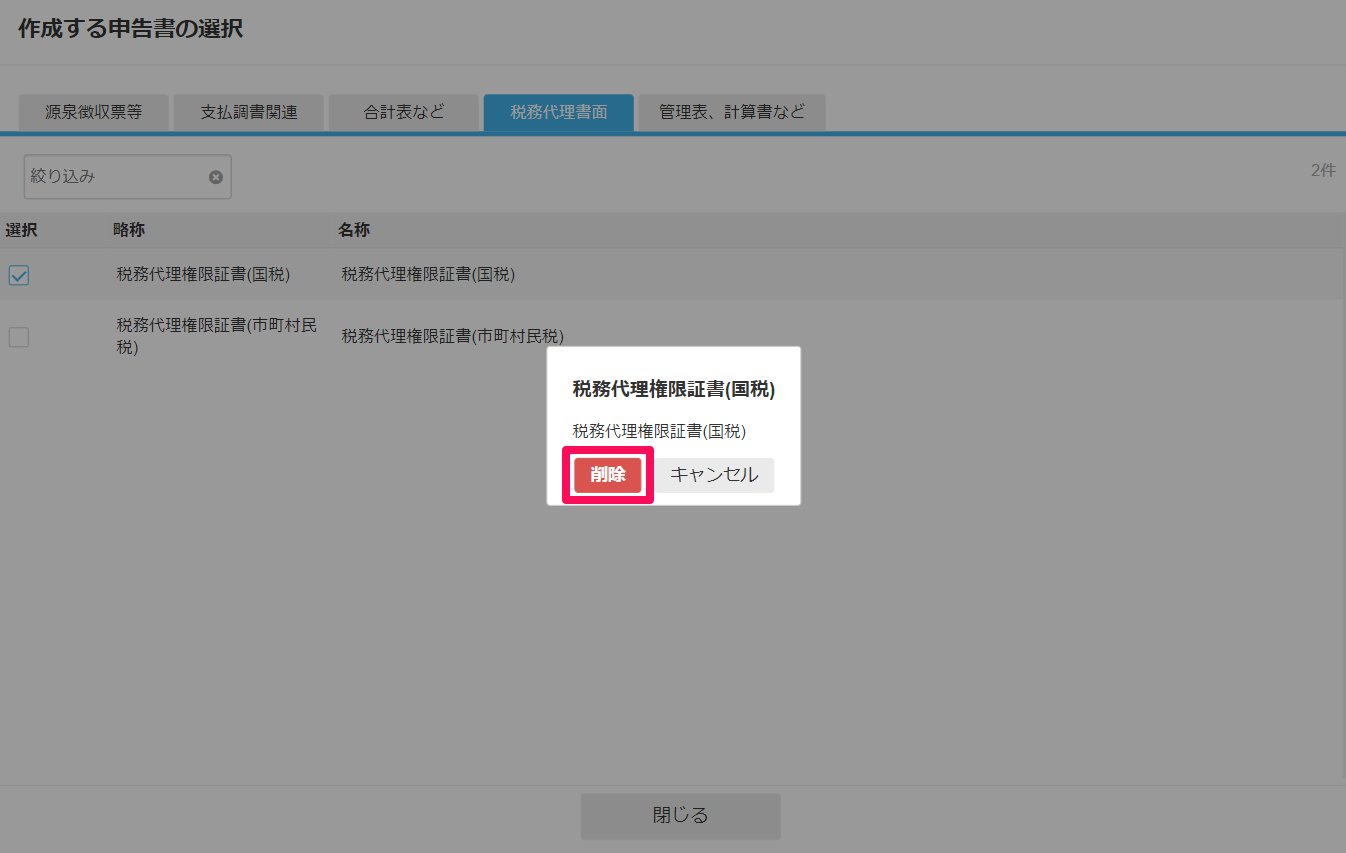The height and width of the screenshot is (853, 1346).
Task: Click the 閉じる button at the bottom
Action: (680, 816)
